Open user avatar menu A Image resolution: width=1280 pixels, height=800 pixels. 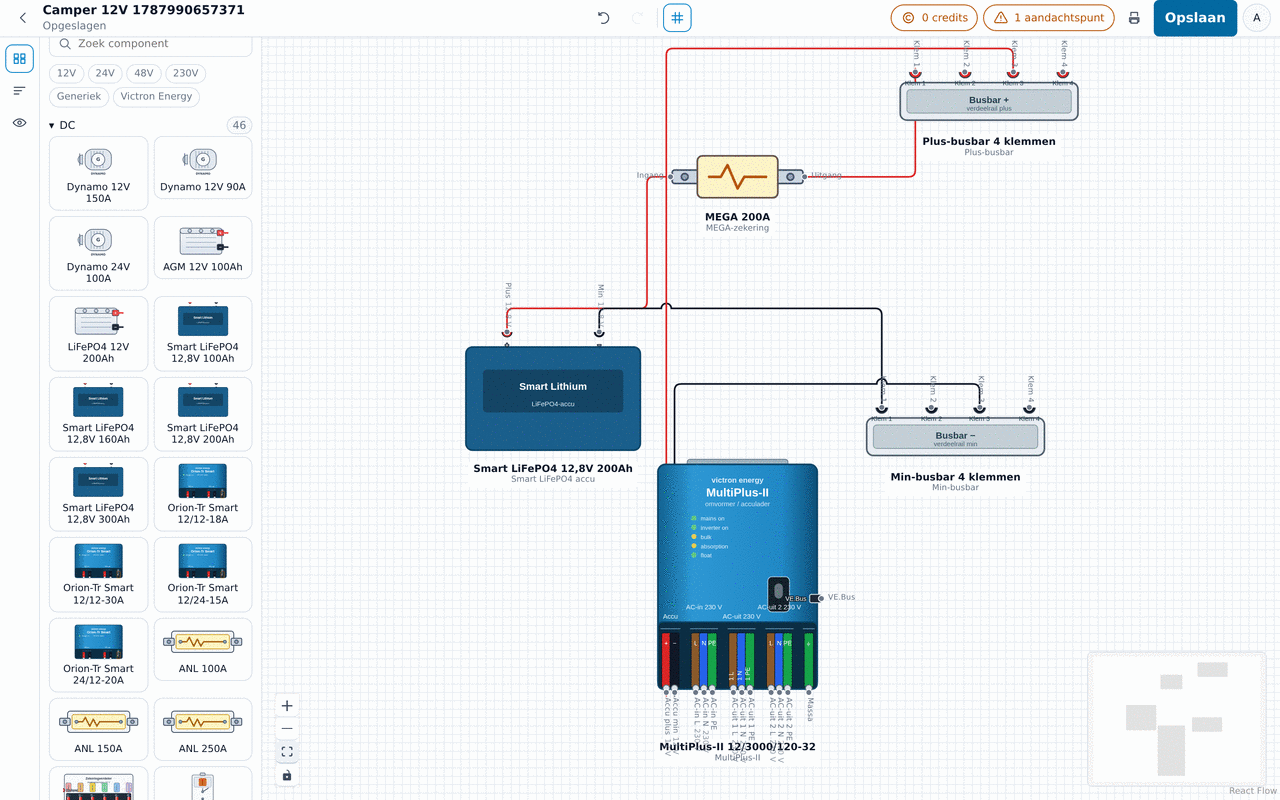coord(1257,18)
